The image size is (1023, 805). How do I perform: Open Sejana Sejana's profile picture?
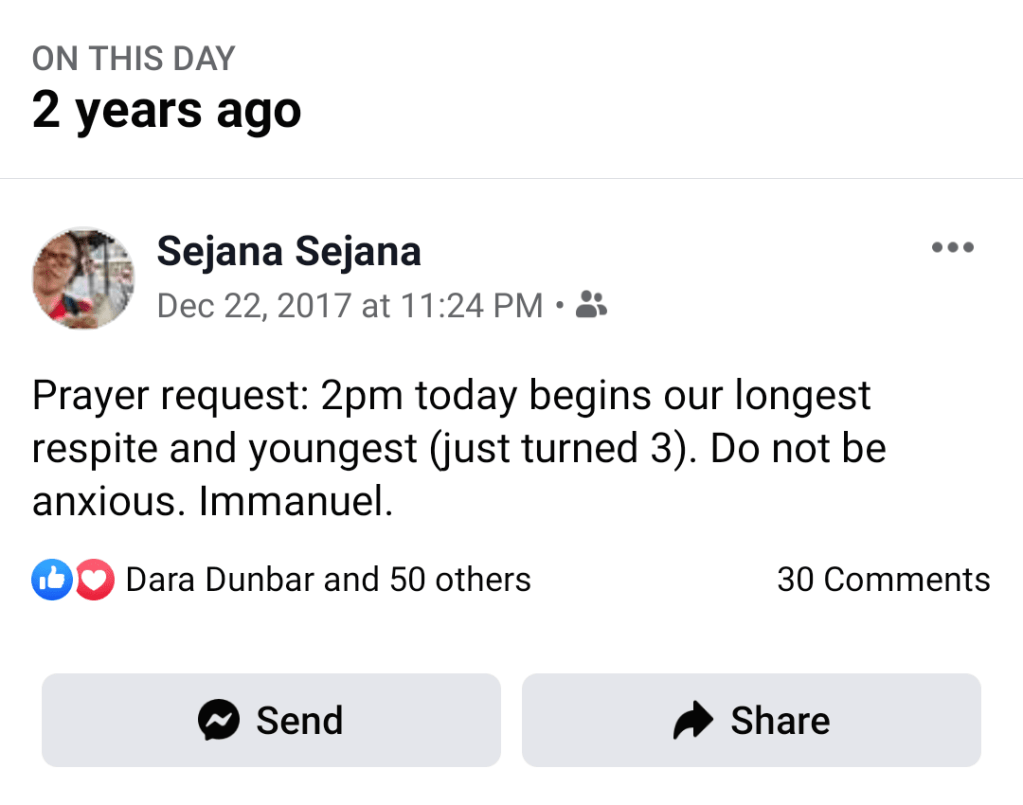(83, 278)
